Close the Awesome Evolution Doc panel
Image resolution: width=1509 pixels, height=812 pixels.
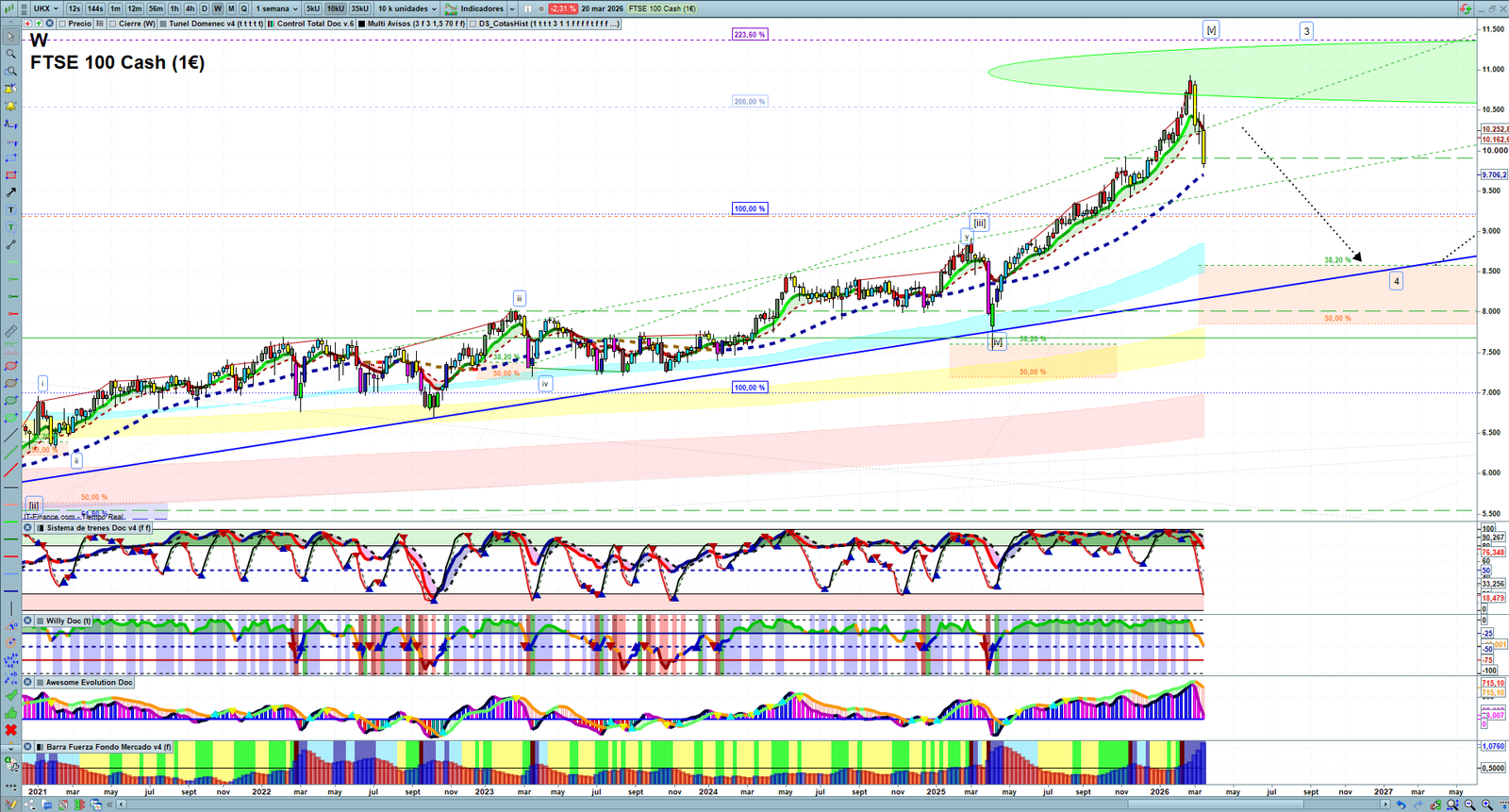click(28, 682)
